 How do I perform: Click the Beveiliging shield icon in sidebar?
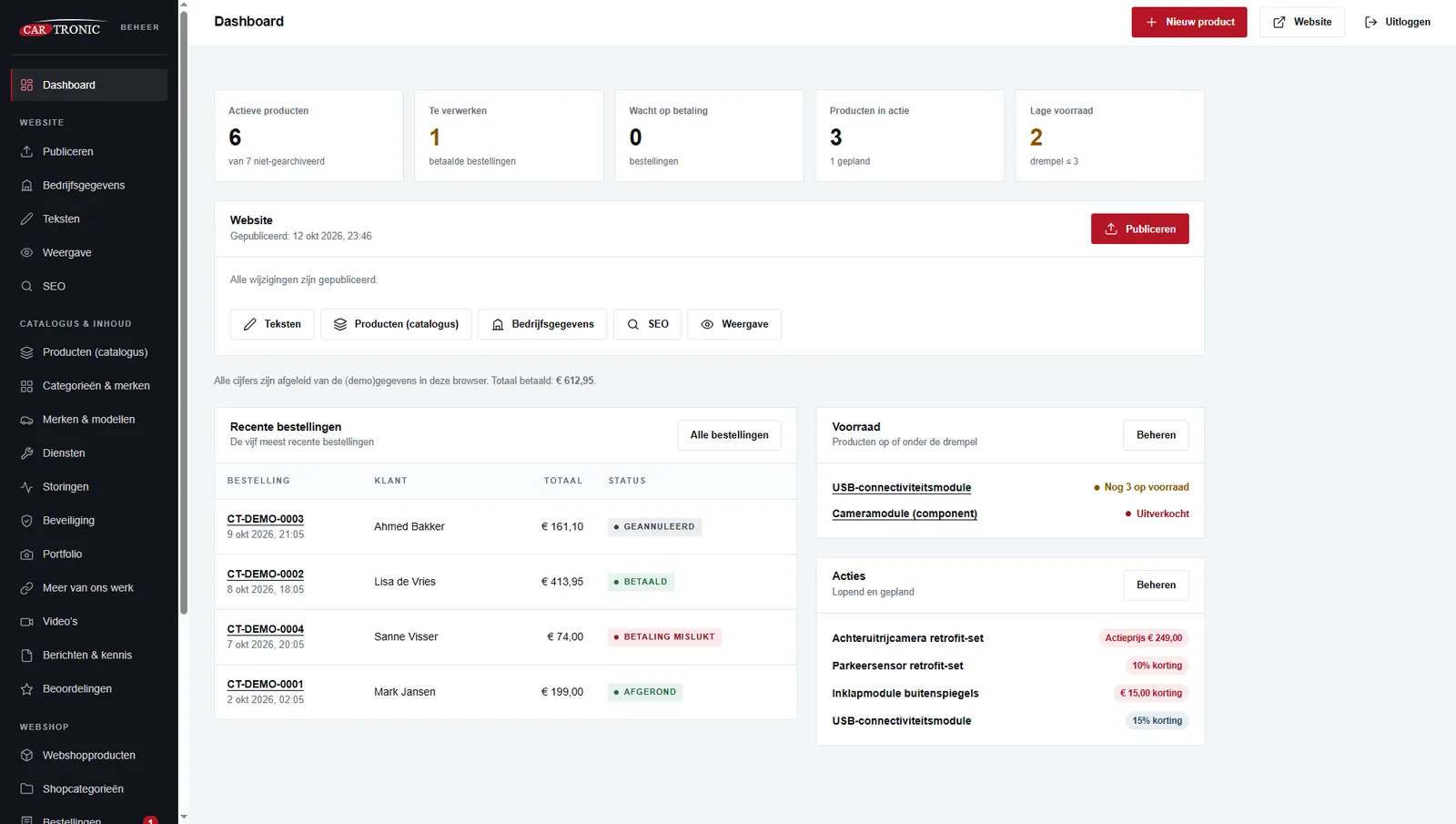tap(26, 521)
